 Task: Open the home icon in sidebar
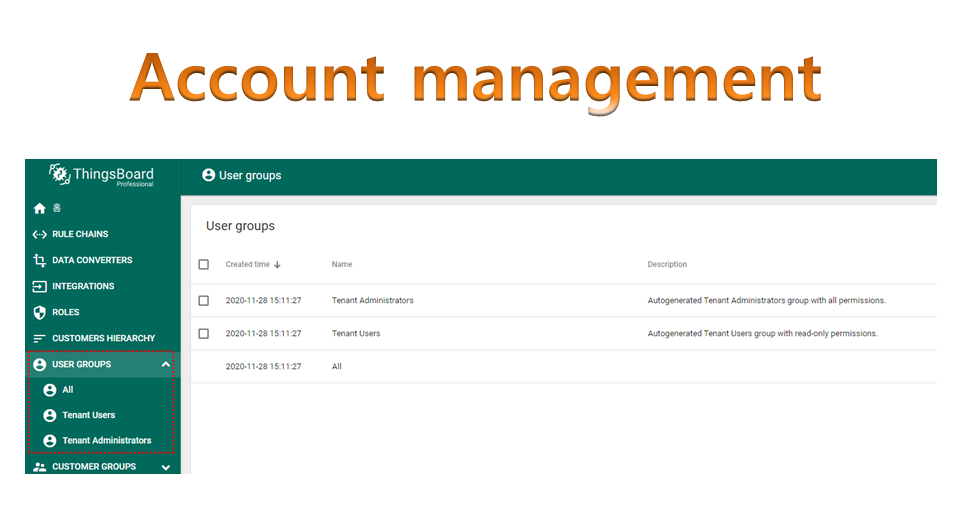pos(39,208)
